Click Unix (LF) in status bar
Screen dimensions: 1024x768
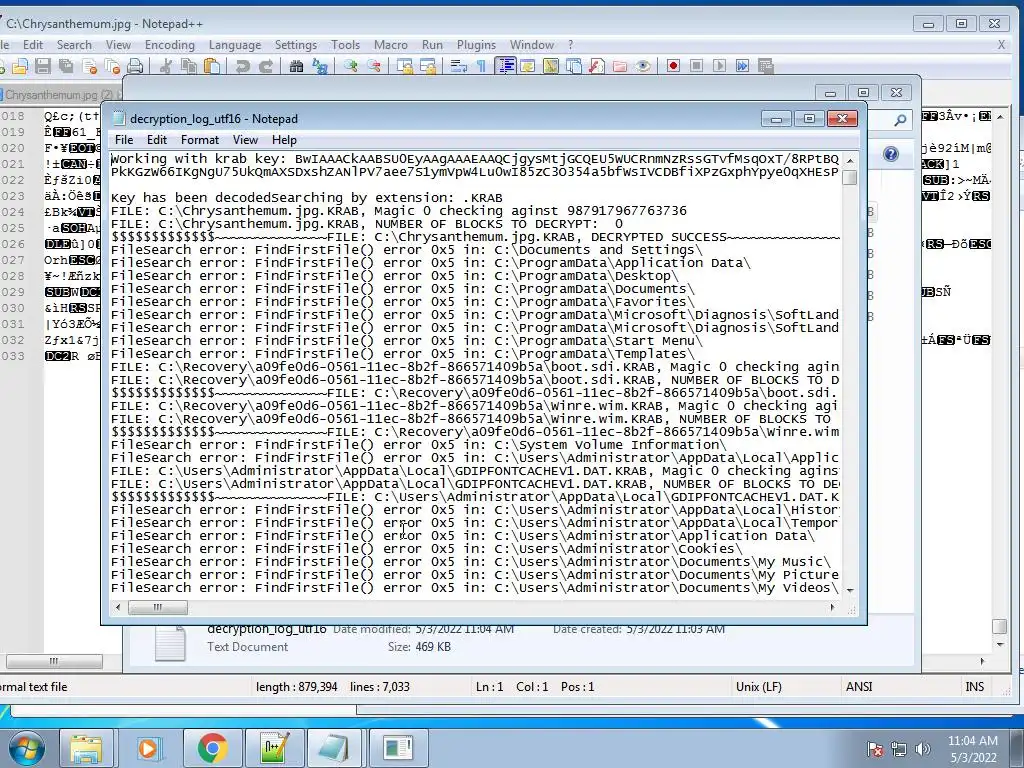[759, 686]
